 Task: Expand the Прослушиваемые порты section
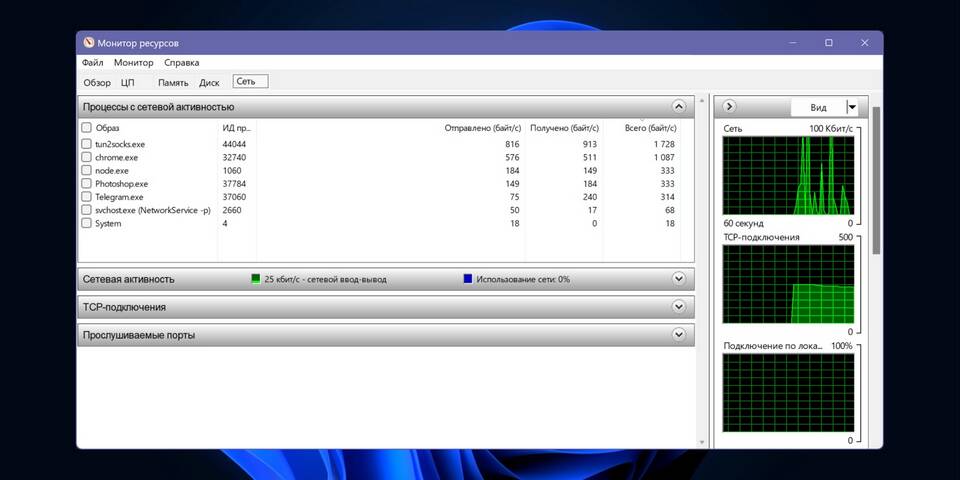(679, 335)
